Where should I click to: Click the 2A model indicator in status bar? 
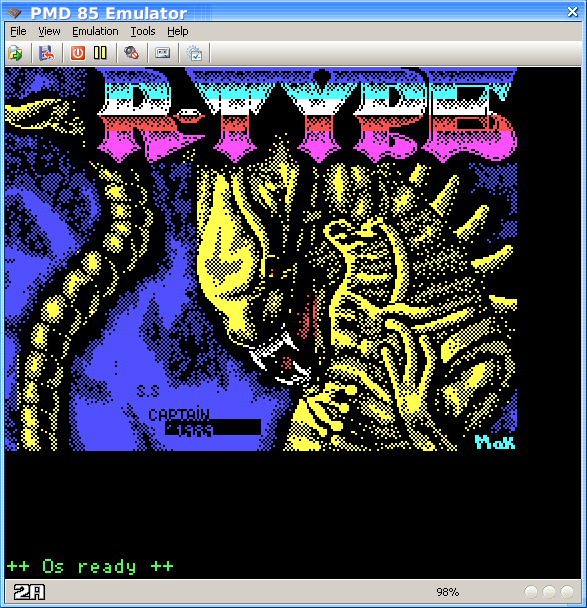point(29,592)
